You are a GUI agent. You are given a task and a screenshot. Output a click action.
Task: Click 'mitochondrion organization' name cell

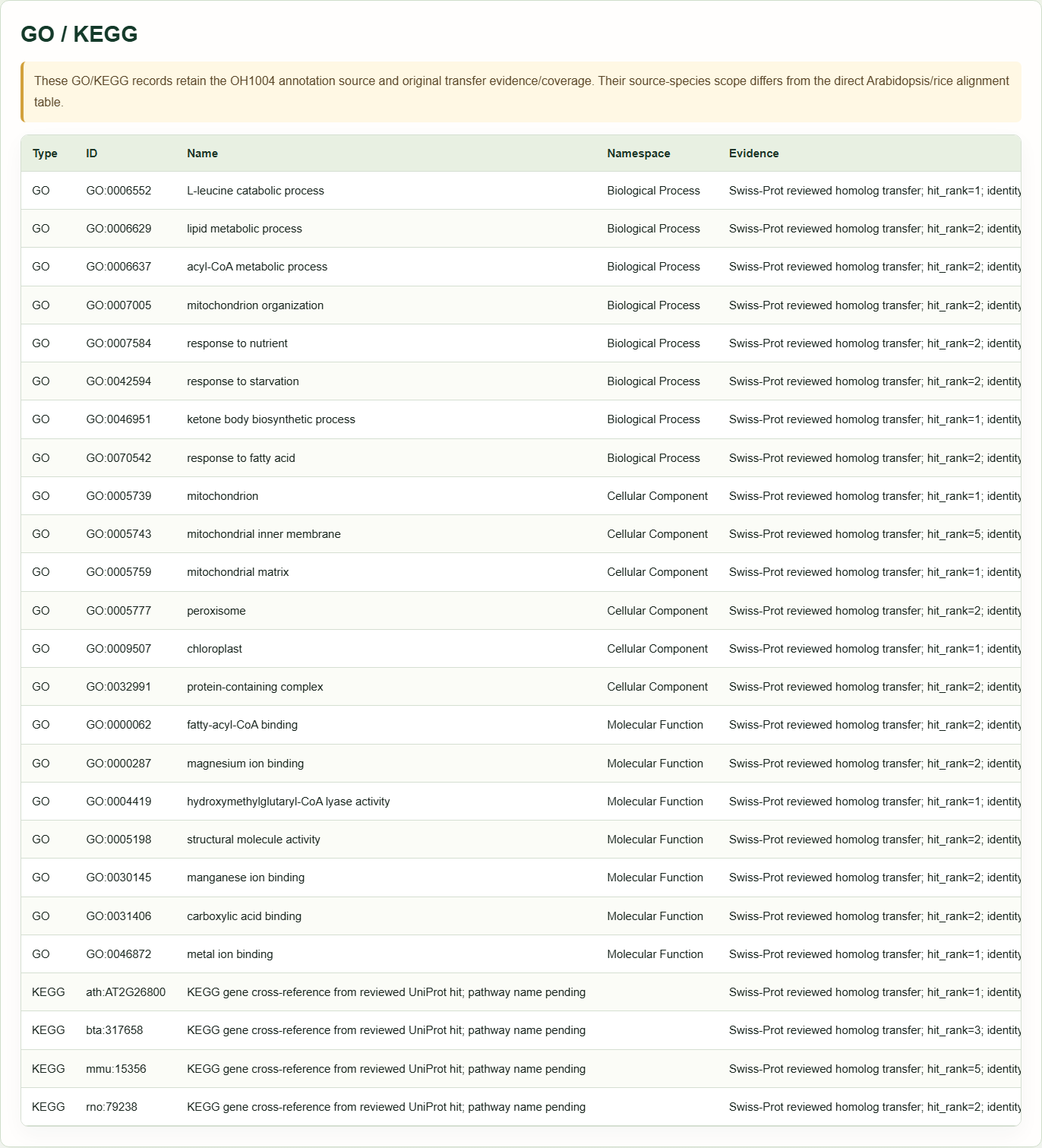pyautogui.click(x=255, y=305)
